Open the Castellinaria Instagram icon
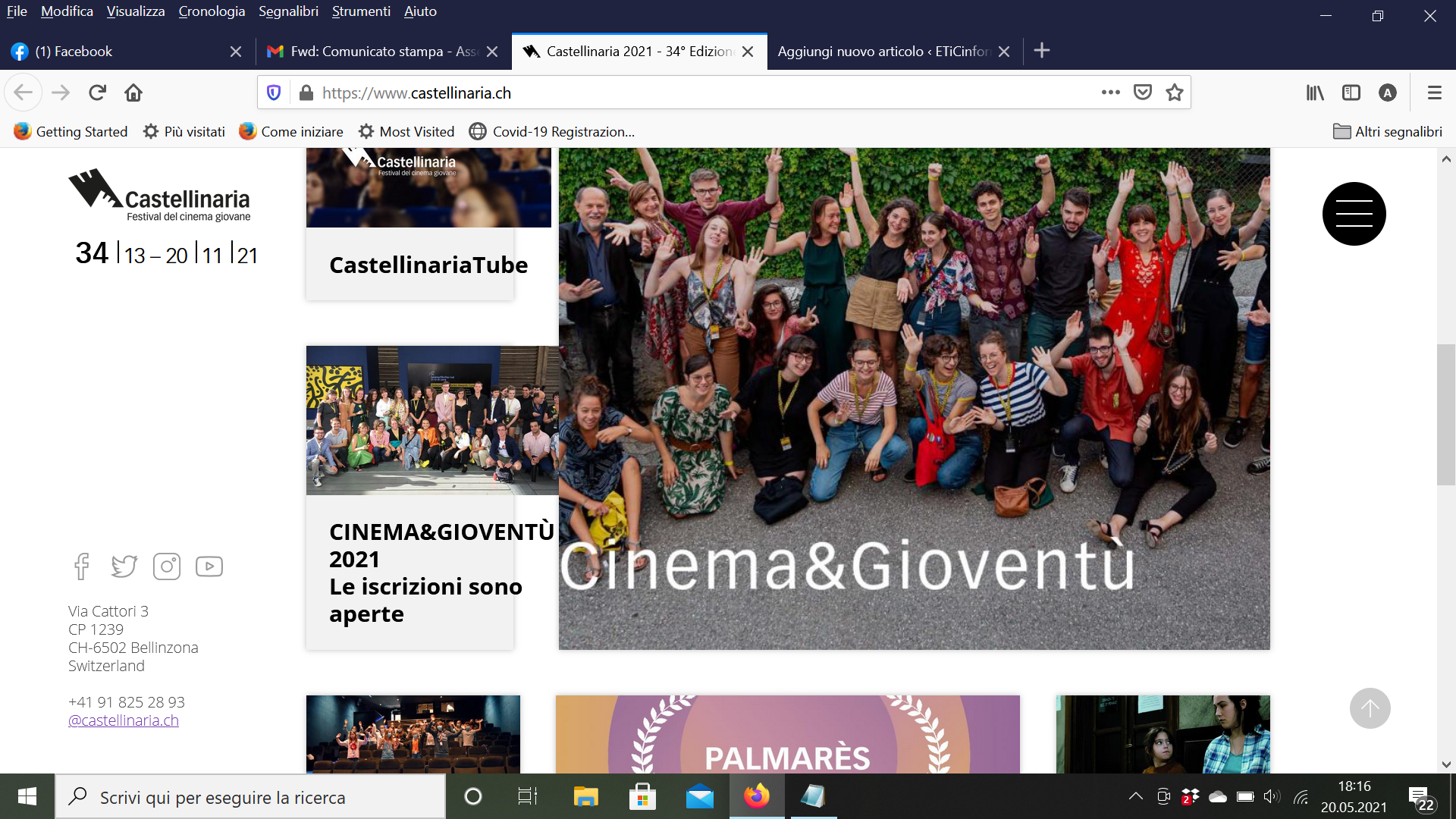Screen dimensions: 1456x819 point(167,566)
